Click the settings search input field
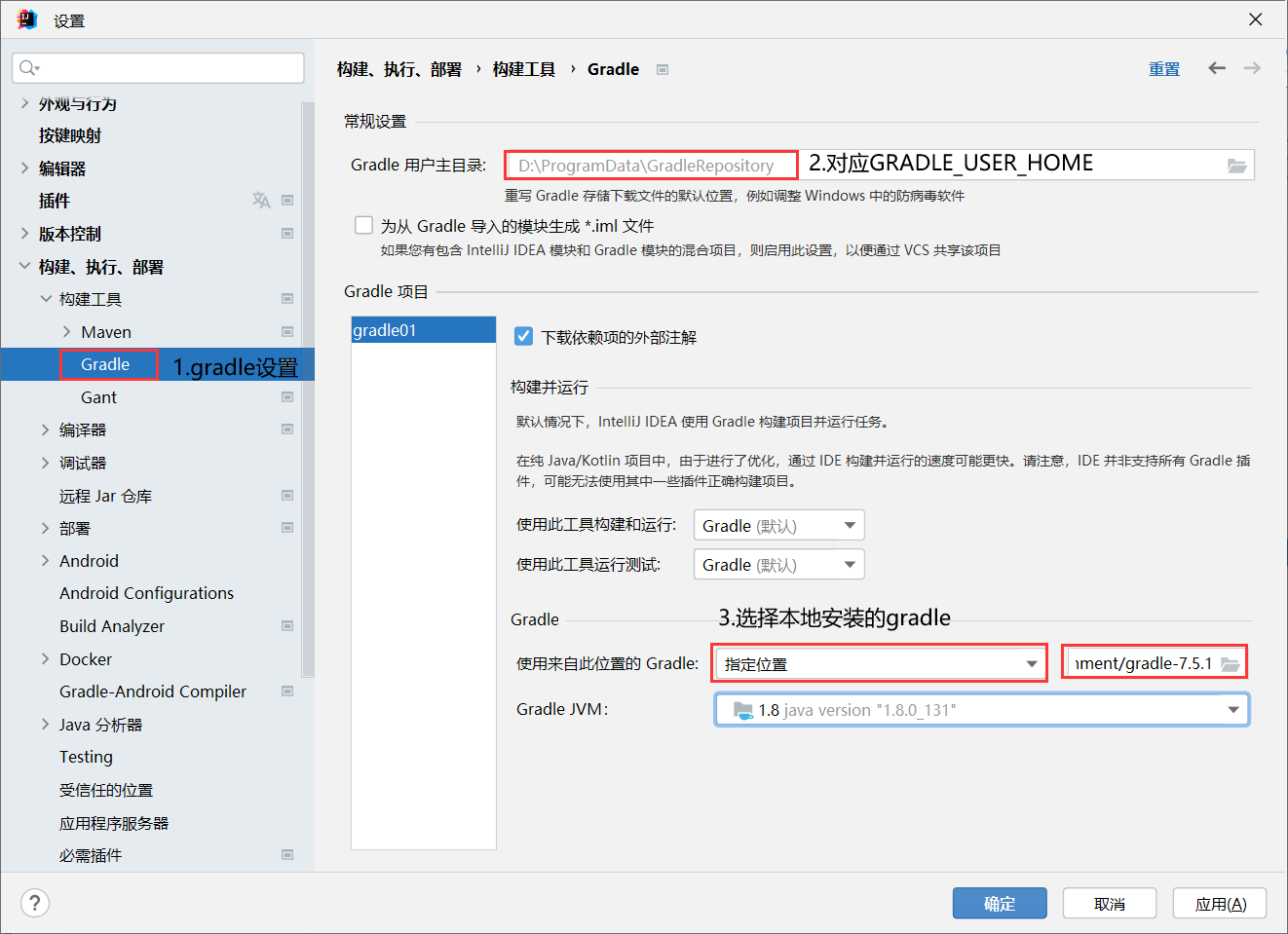 (158, 67)
